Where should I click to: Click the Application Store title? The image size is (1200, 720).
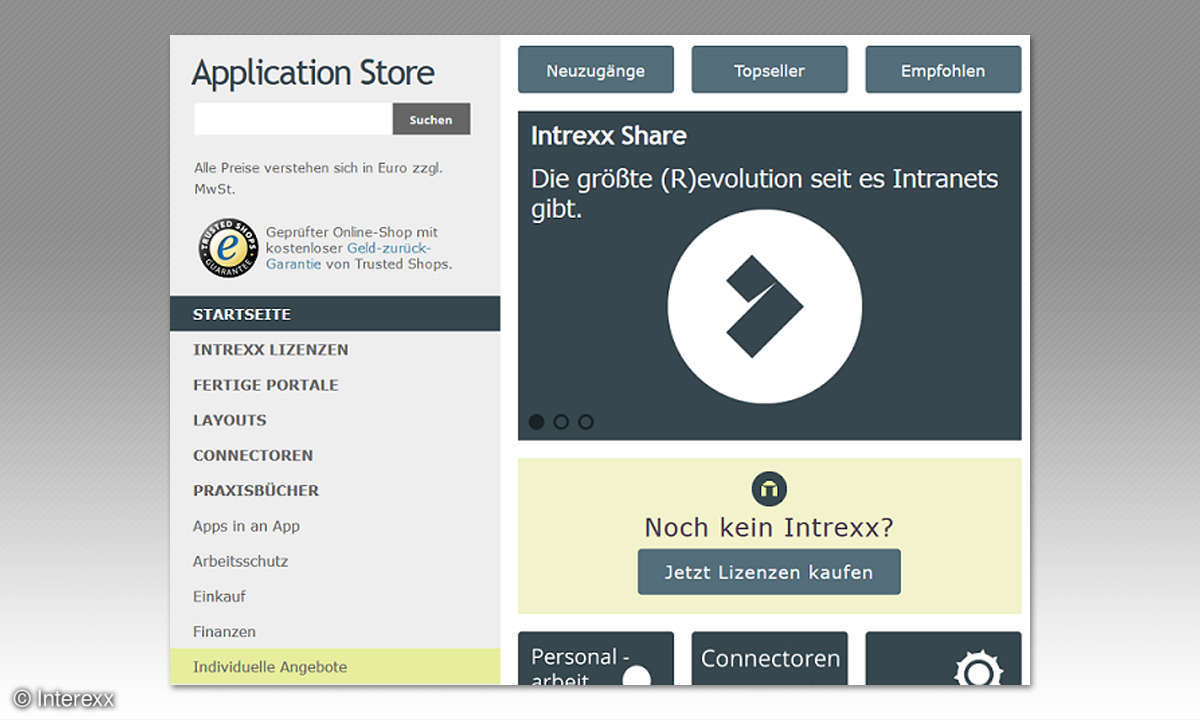point(313,73)
